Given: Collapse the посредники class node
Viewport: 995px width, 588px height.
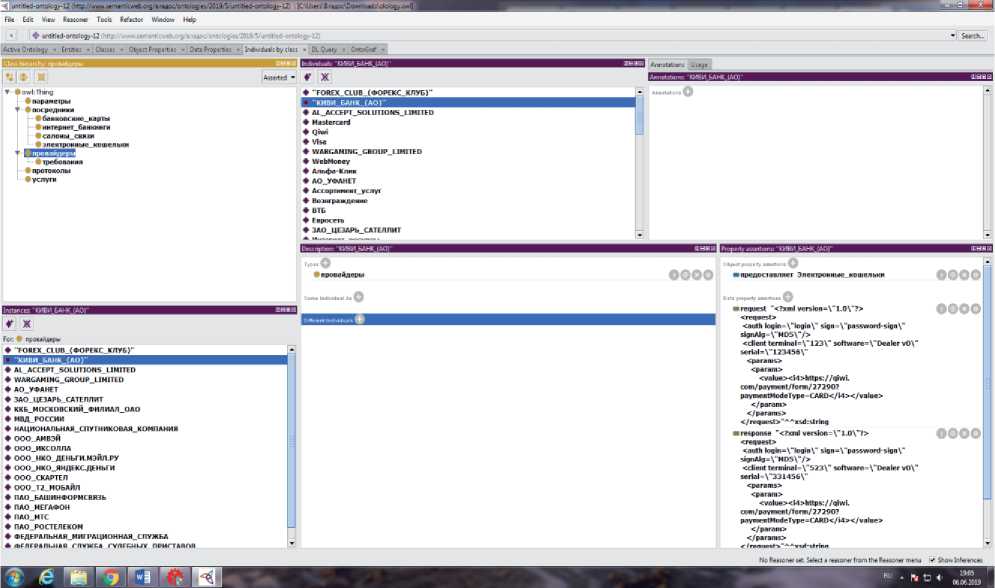Looking at the screenshot, I should tap(18, 110).
